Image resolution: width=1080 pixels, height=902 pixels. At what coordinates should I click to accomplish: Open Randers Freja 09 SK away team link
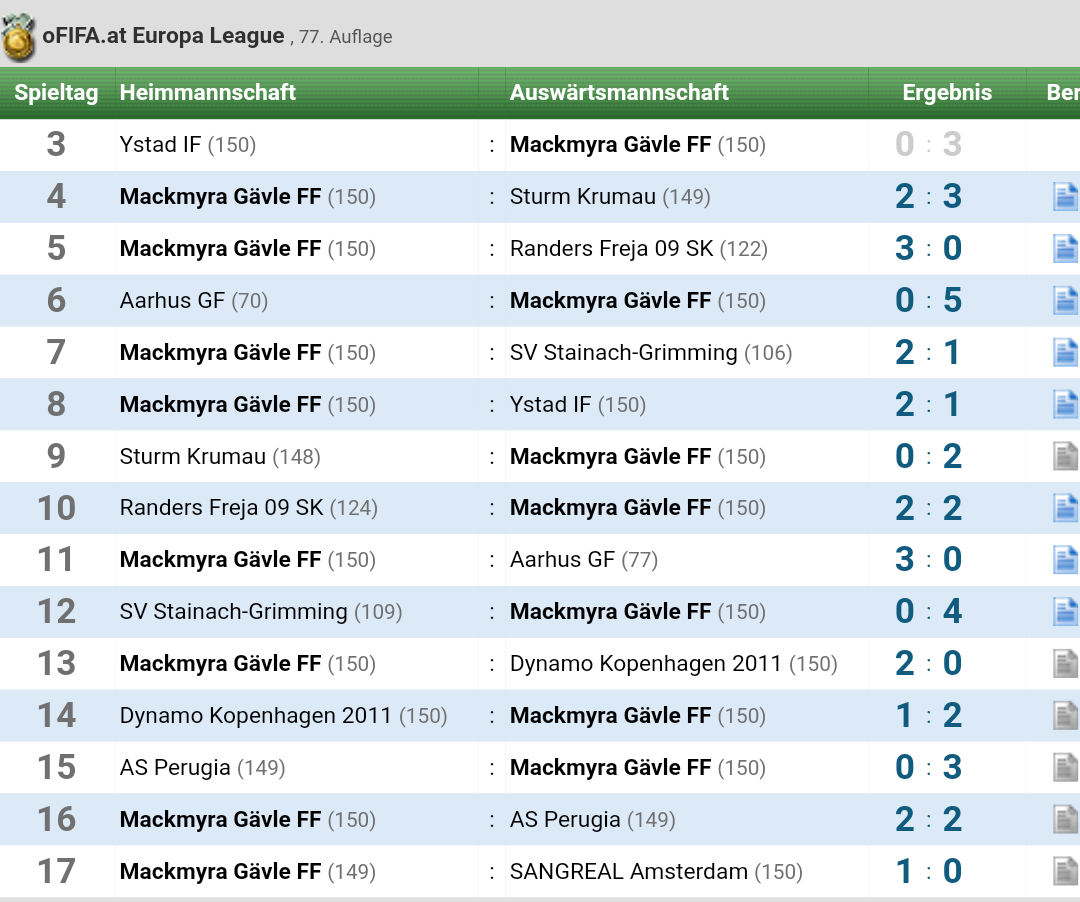pyautogui.click(x=611, y=249)
